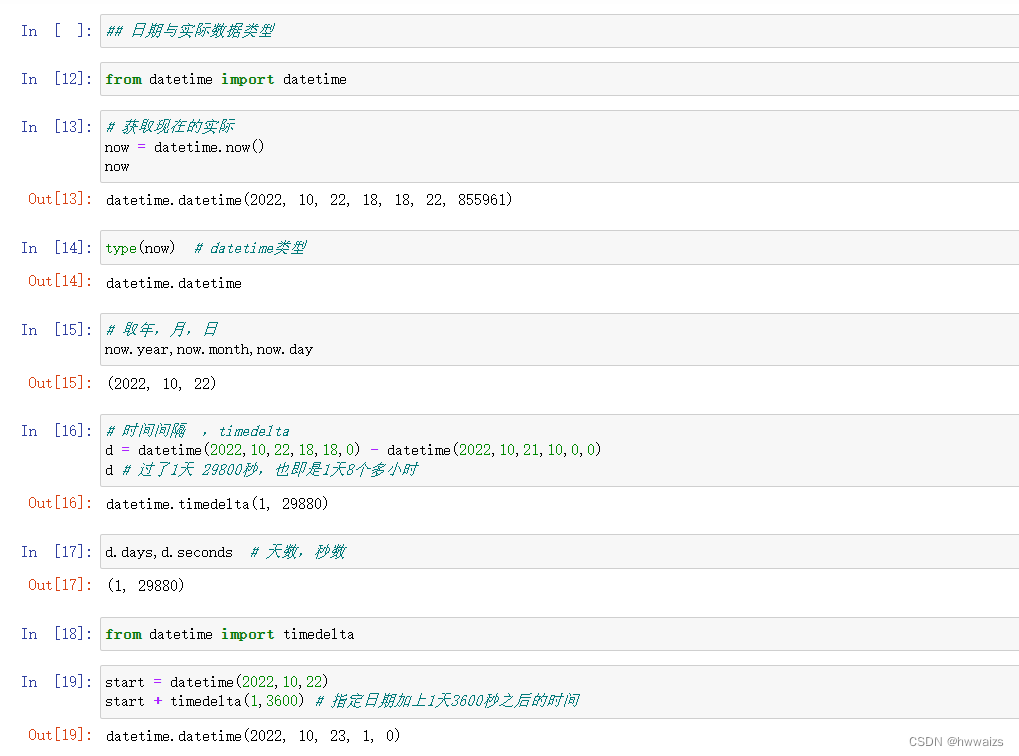The width and height of the screenshot is (1019, 756).
Task: Click the line 'now.year,now.month,now.day'
Action: (209, 350)
